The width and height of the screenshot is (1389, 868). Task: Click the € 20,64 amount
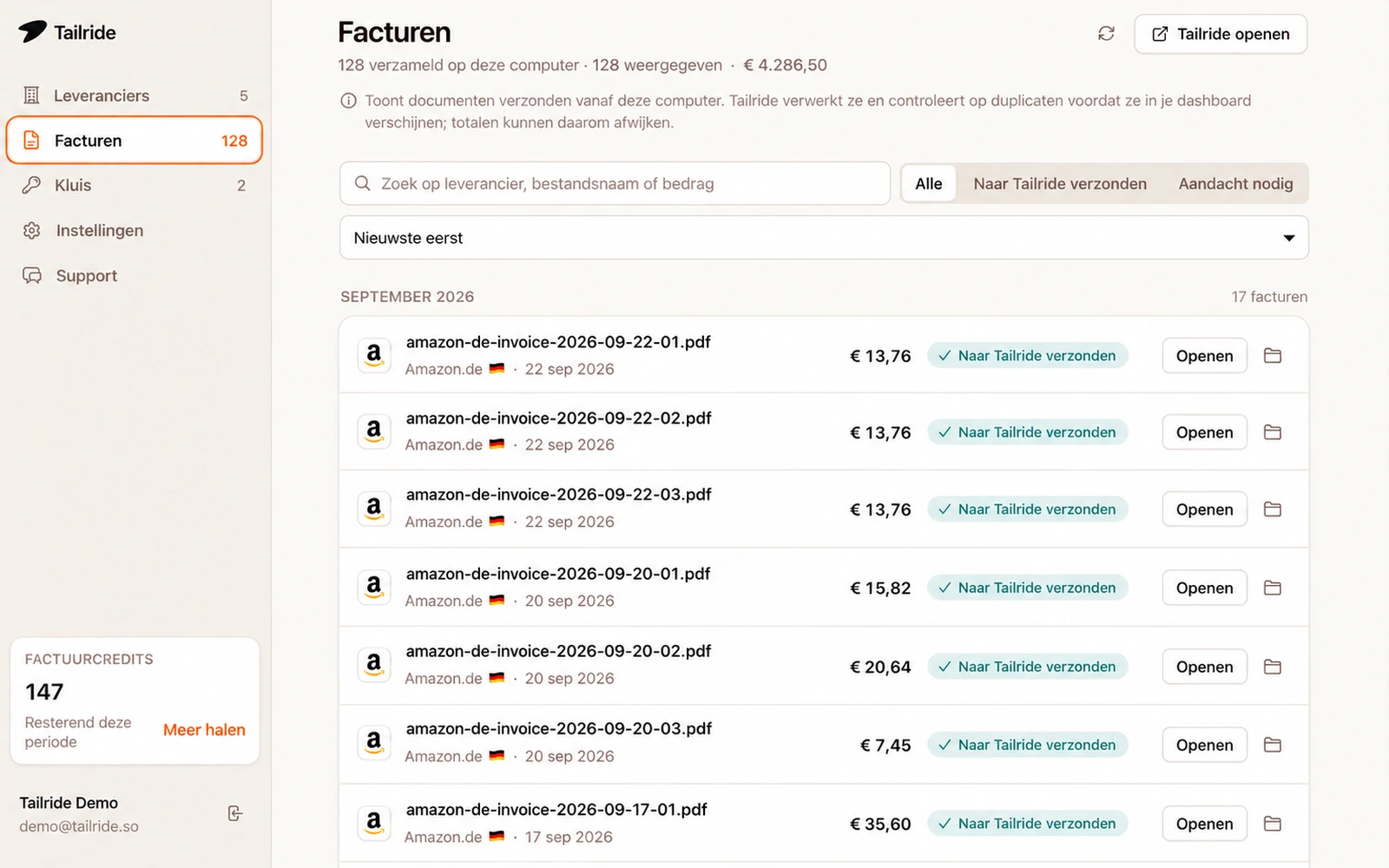(x=880, y=667)
